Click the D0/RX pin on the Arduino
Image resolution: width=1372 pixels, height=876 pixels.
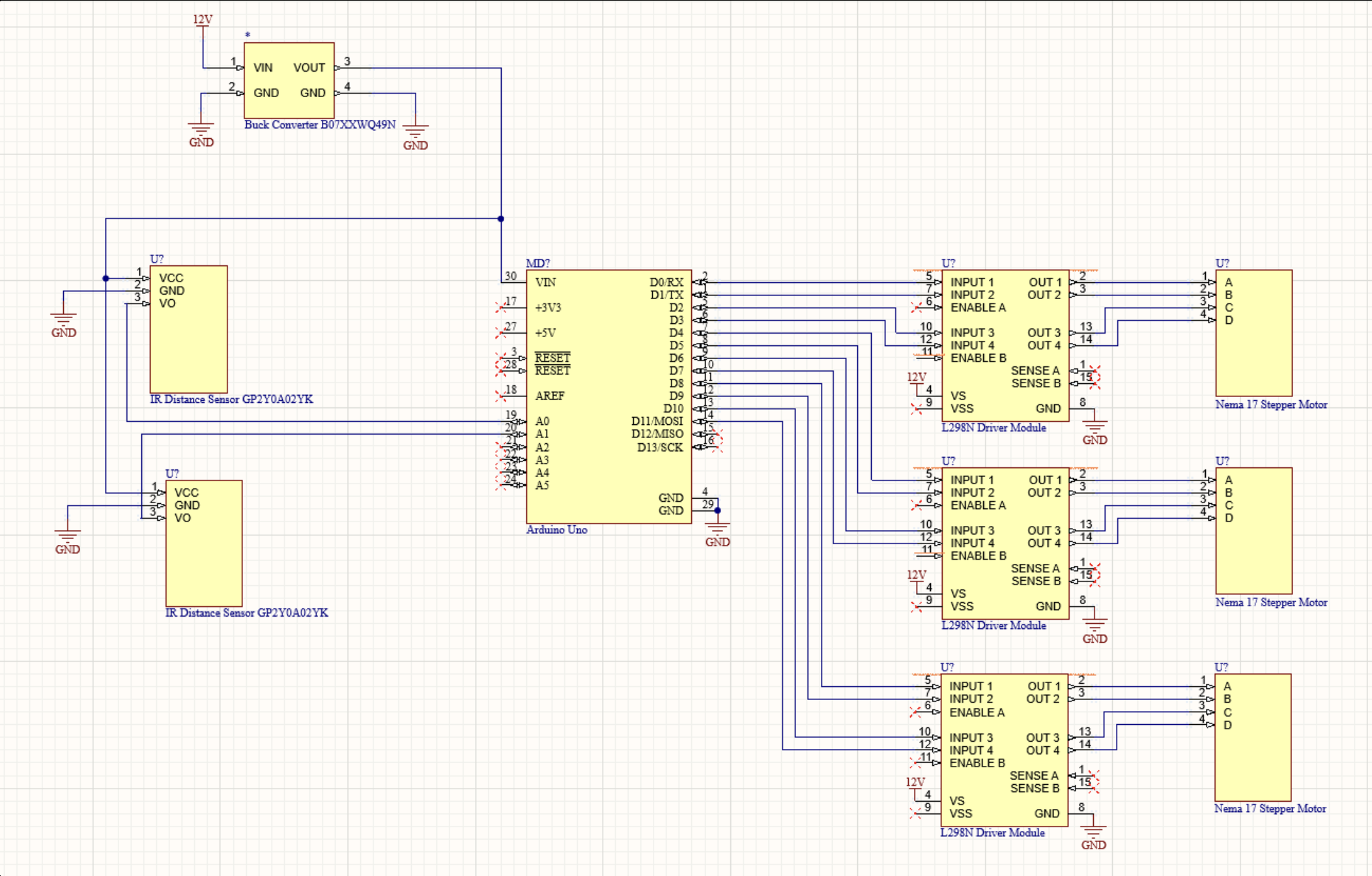[x=666, y=282]
